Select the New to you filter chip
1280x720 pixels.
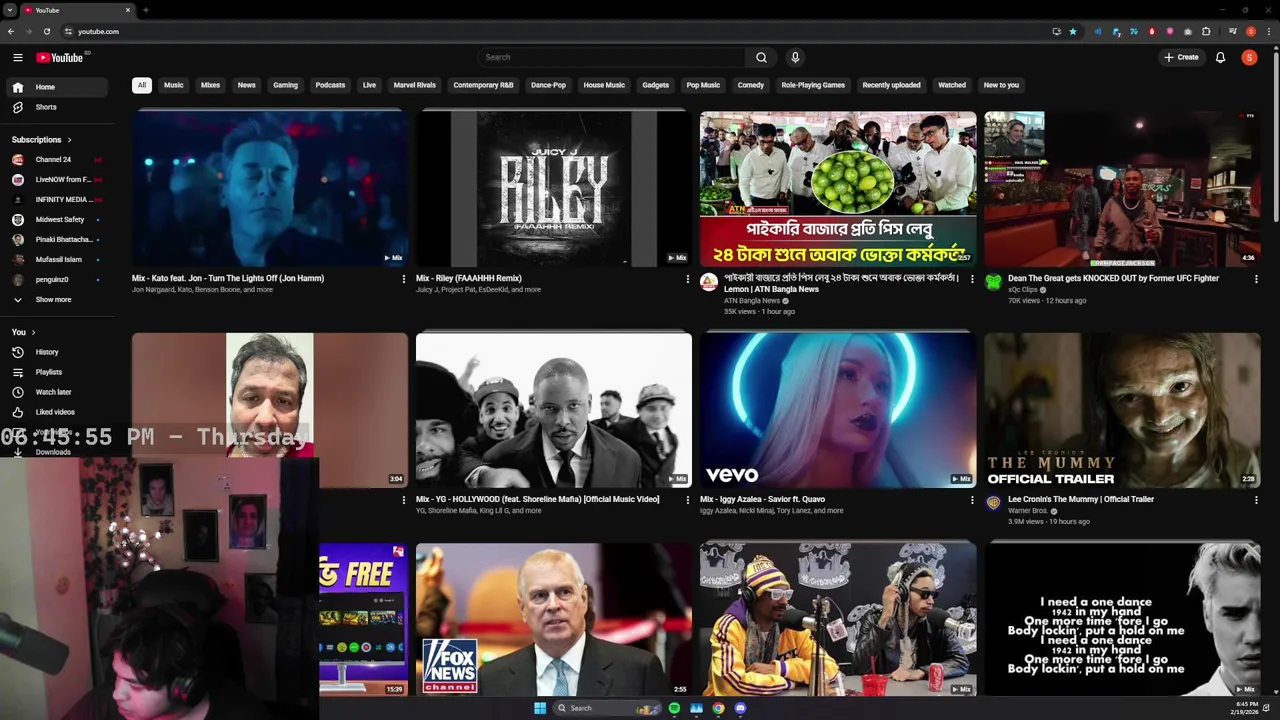[x=1001, y=85]
